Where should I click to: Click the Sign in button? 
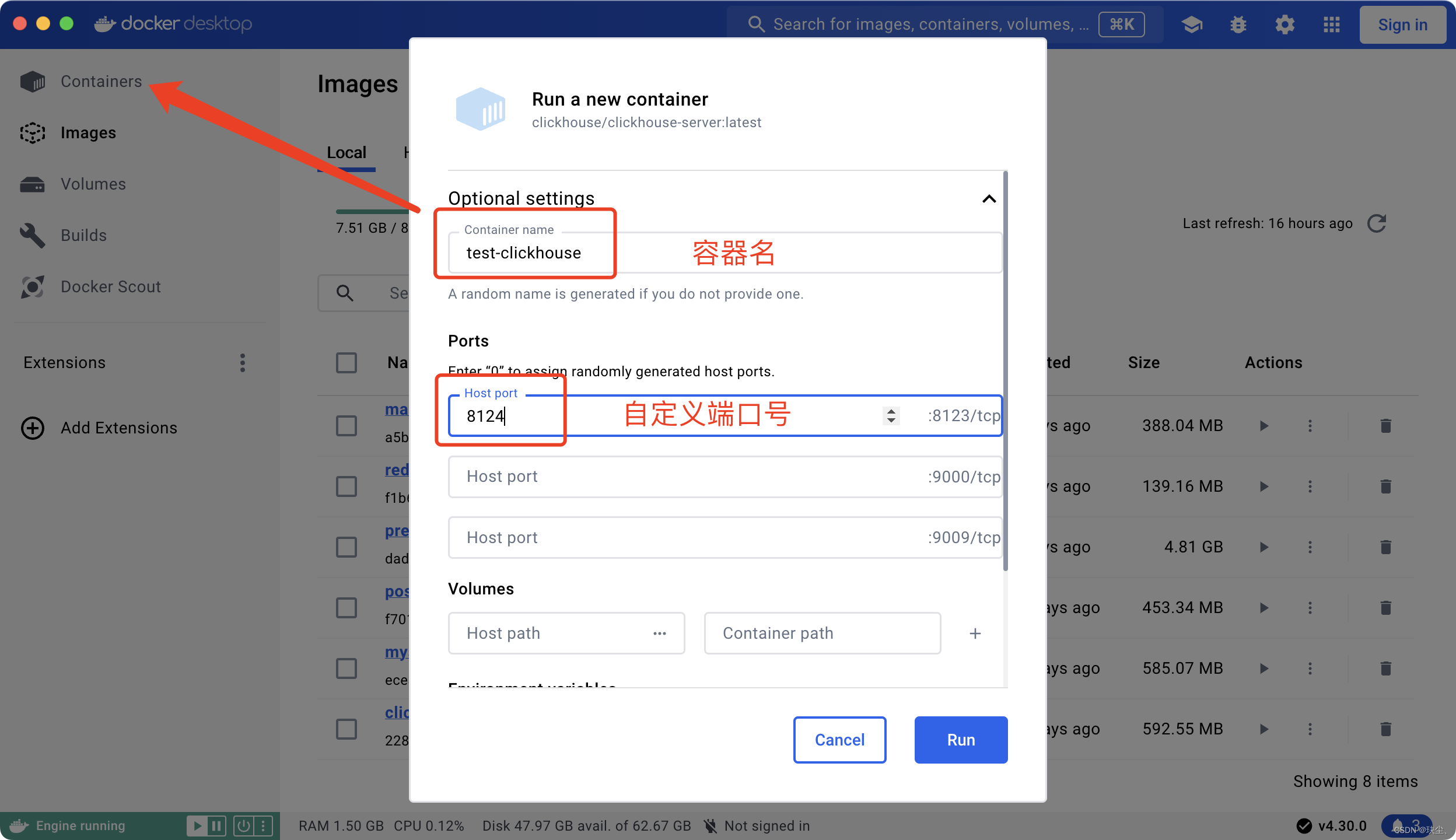1402,24
